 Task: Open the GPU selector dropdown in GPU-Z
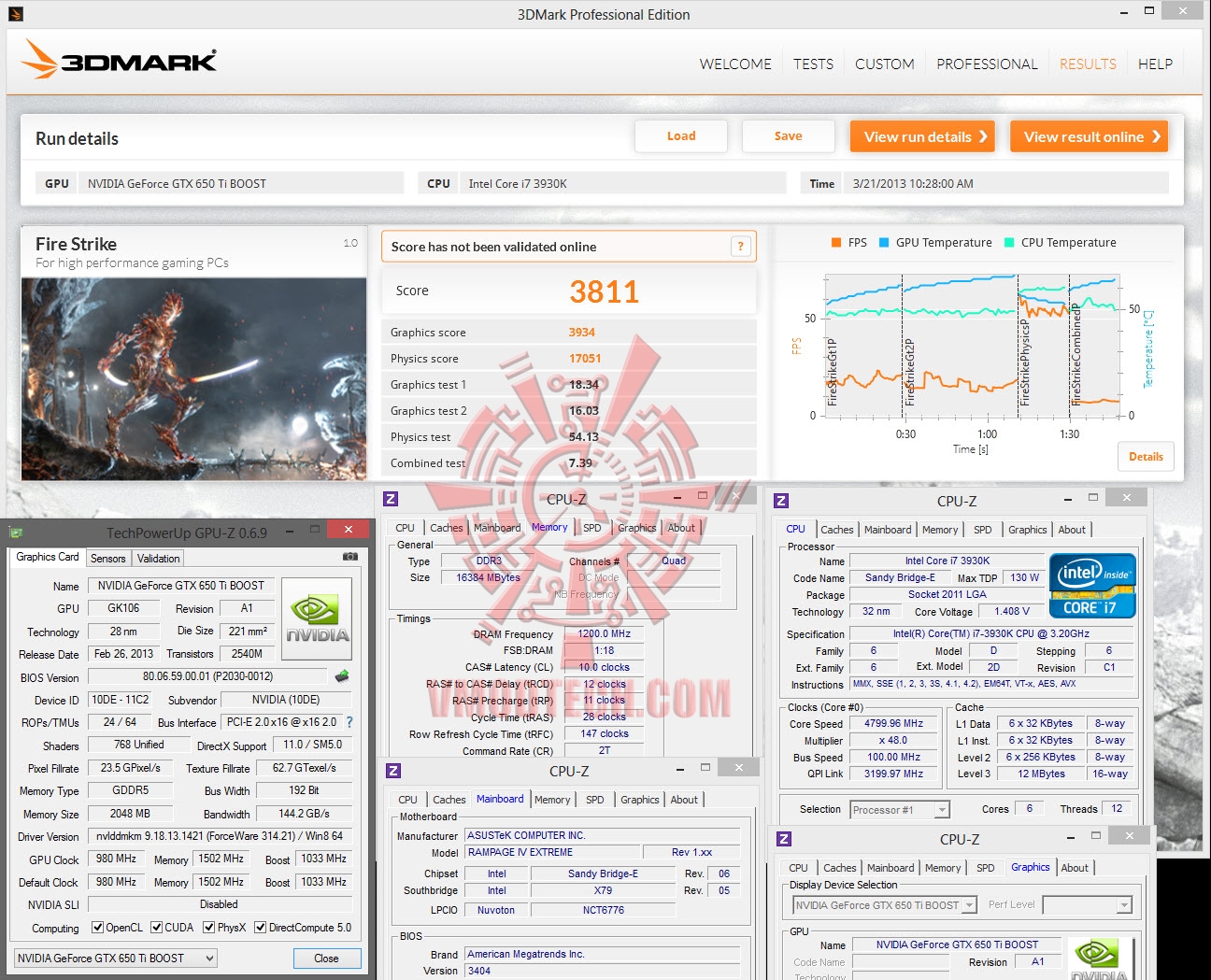[116, 959]
